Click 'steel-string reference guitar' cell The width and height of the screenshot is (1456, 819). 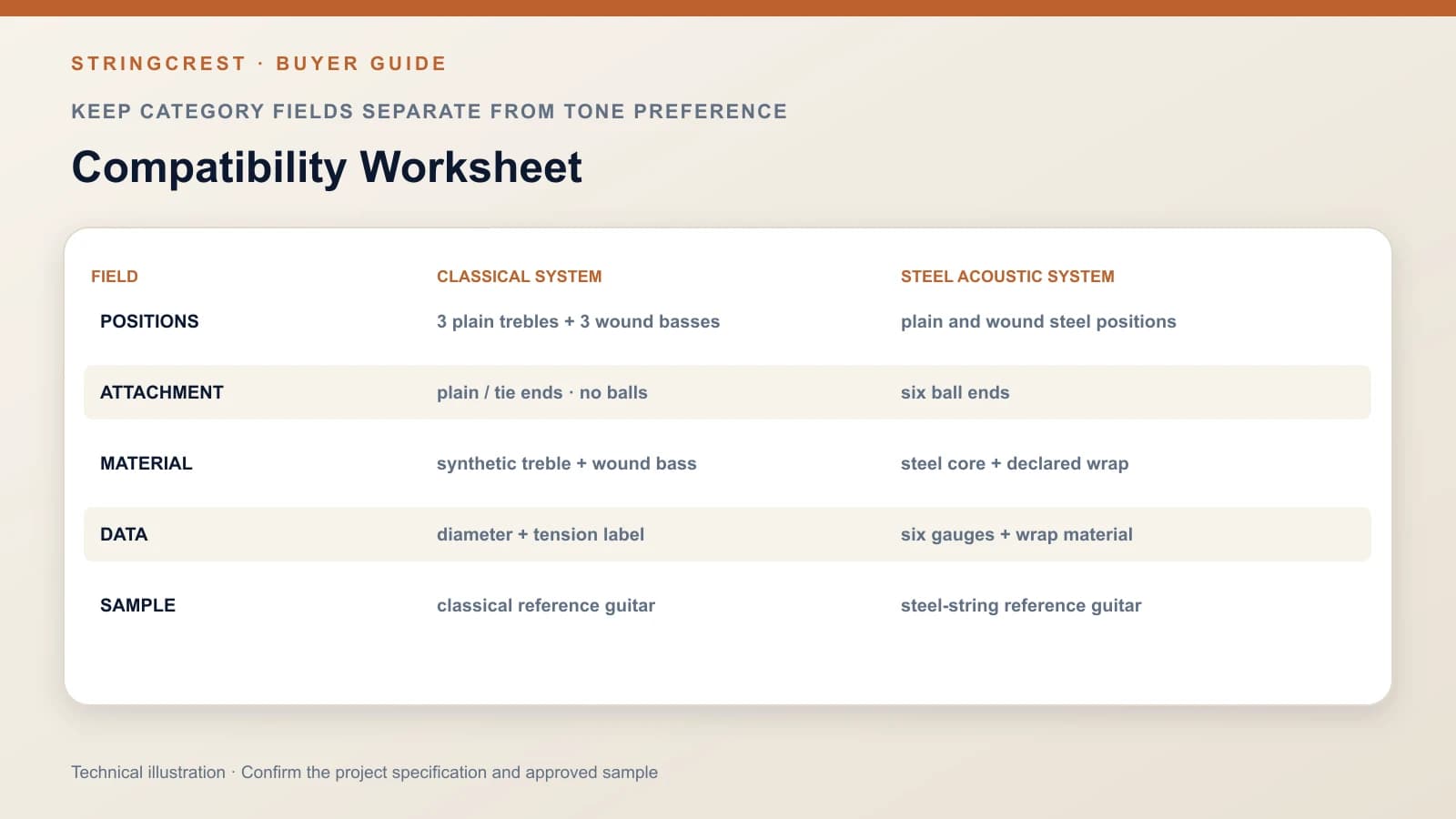1021,605
